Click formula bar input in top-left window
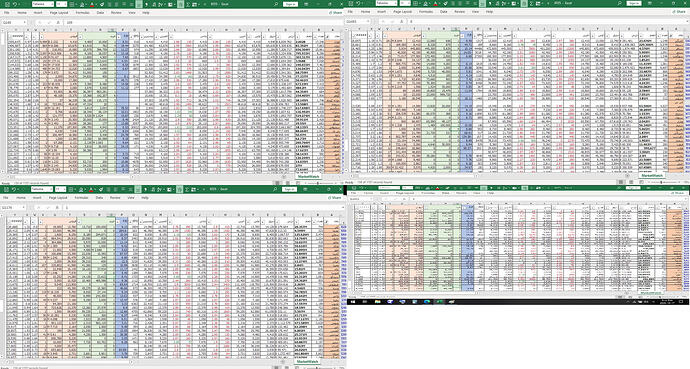This screenshot has width=690, height=369. [x=202, y=22]
